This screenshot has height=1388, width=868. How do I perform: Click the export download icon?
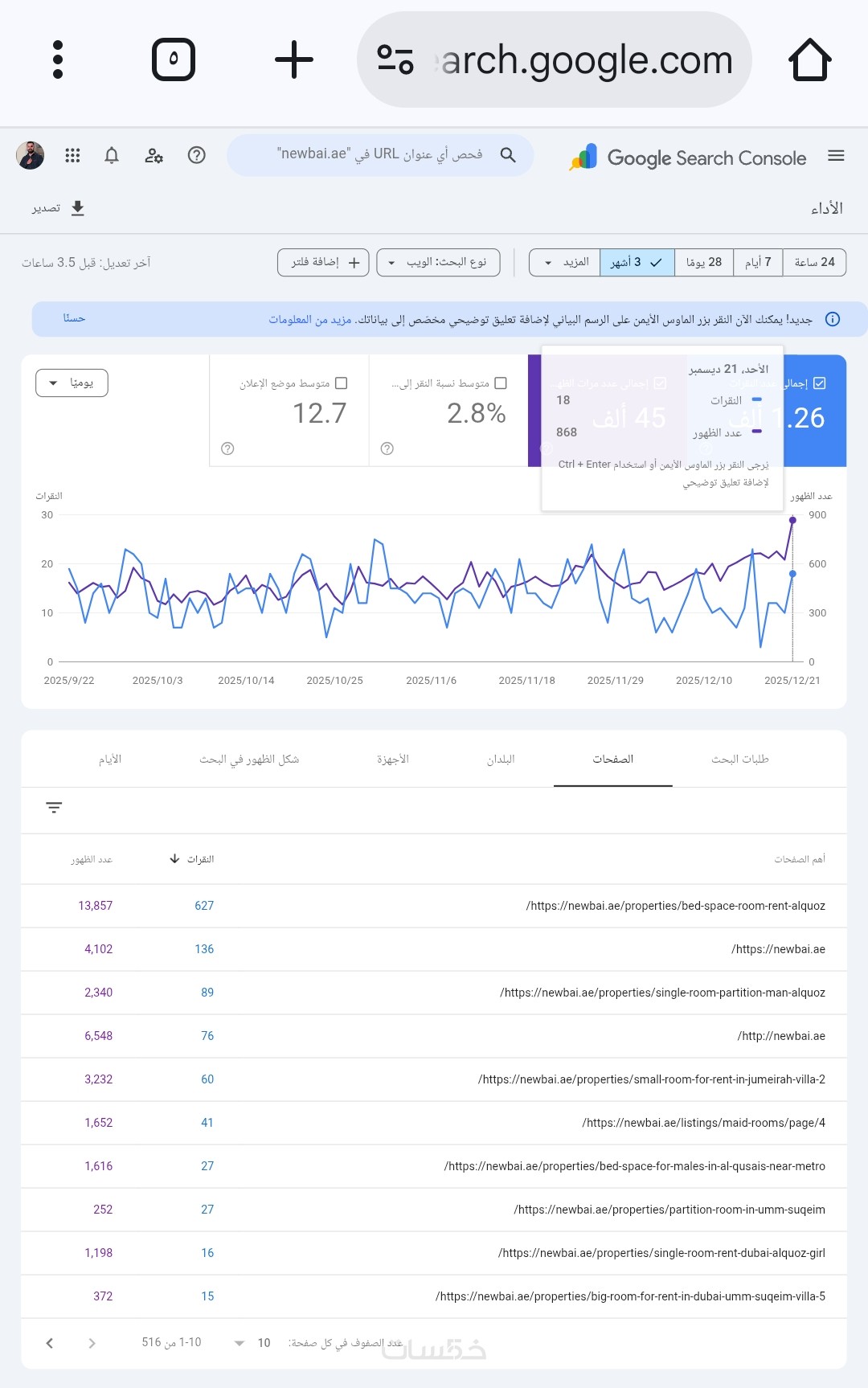(77, 209)
